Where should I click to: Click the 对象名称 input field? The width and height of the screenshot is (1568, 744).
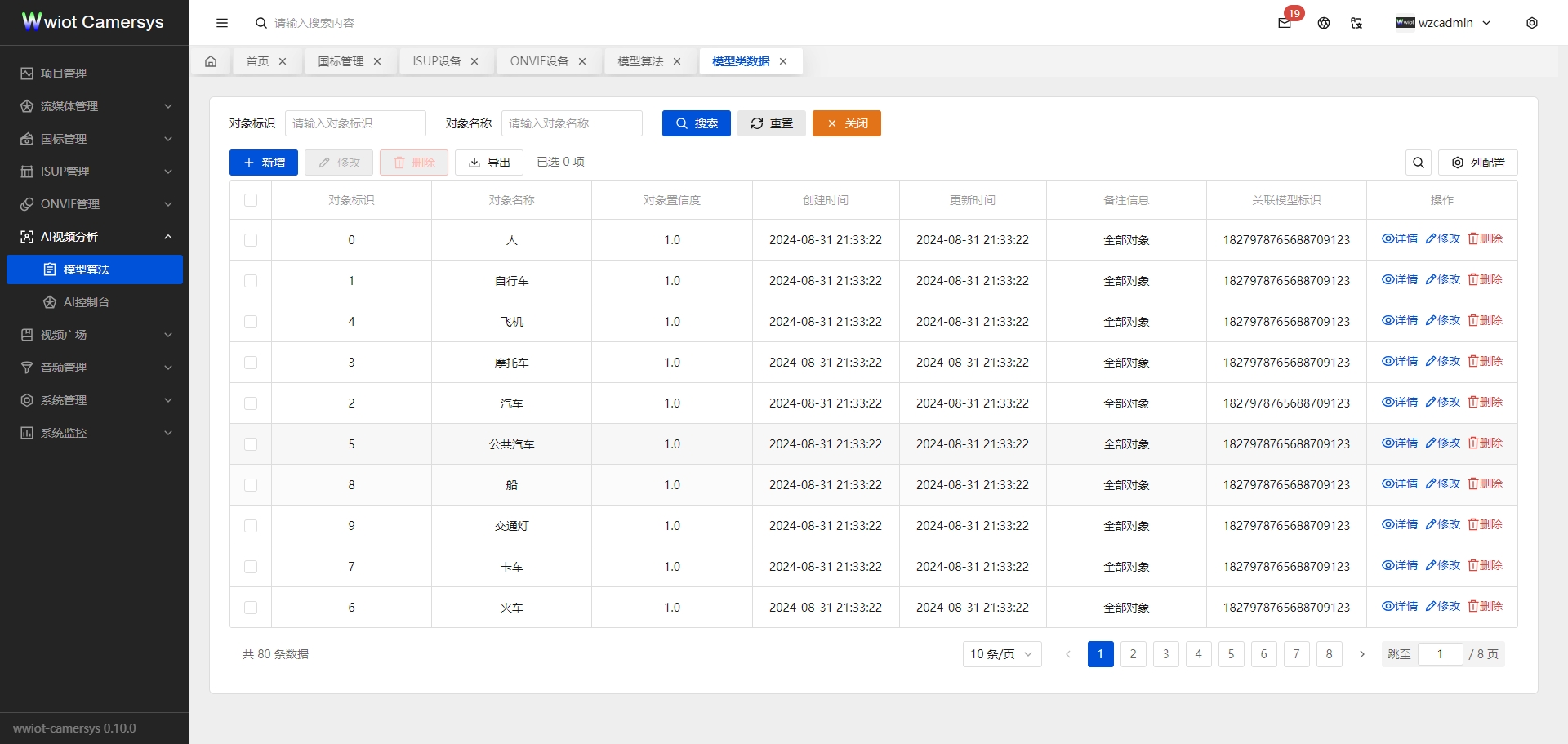[572, 123]
